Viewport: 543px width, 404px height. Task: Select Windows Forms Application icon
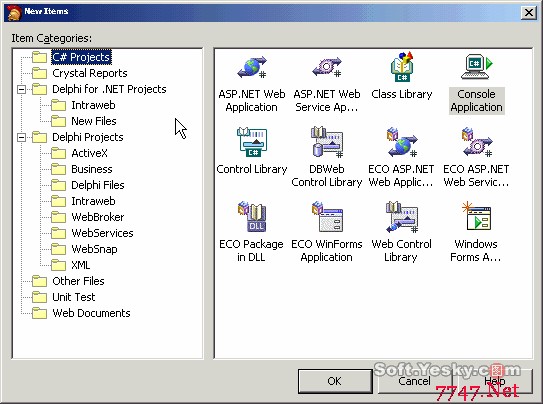point(477,216)
